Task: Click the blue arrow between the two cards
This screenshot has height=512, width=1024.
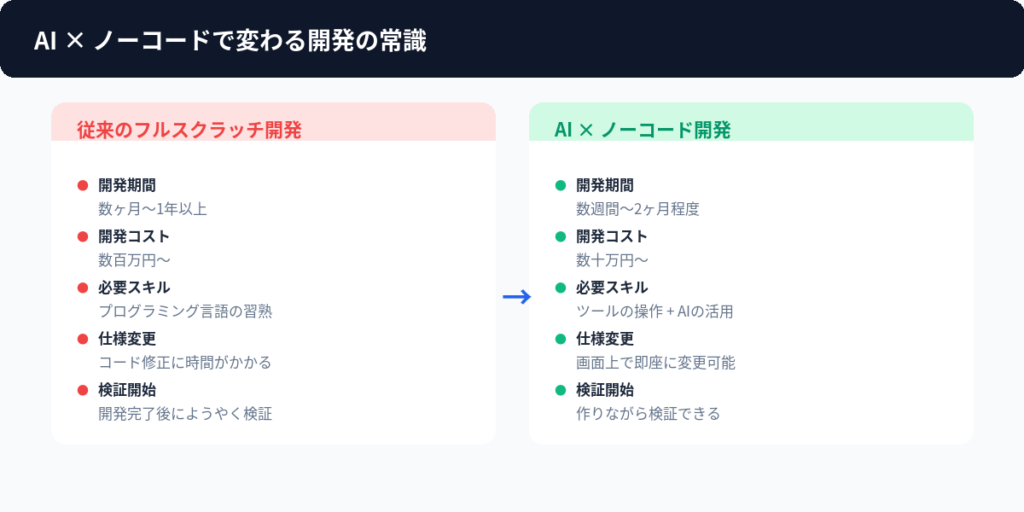Action: 516,297
